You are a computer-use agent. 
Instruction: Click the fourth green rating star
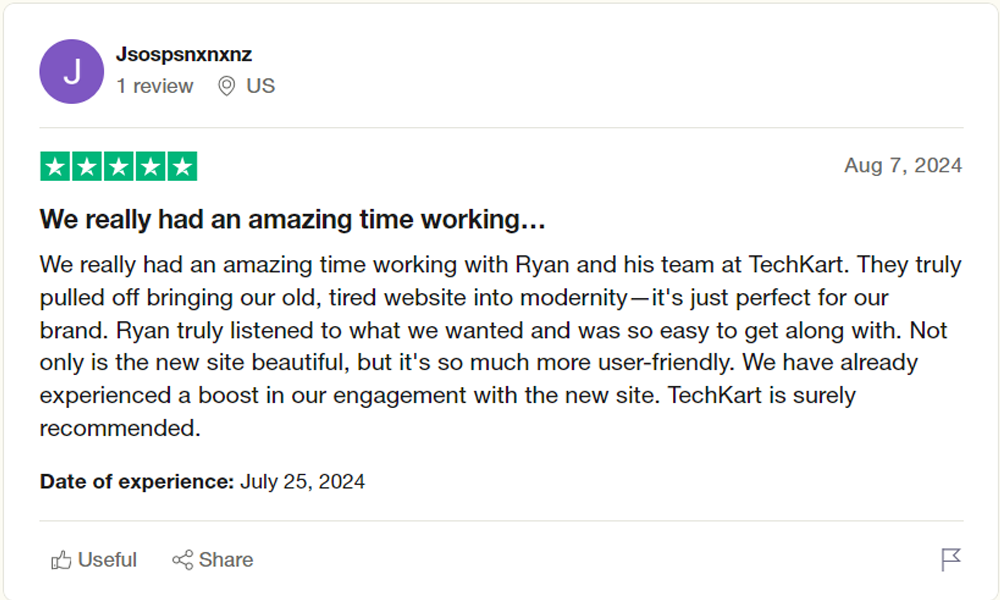click(x=150, y=167)
